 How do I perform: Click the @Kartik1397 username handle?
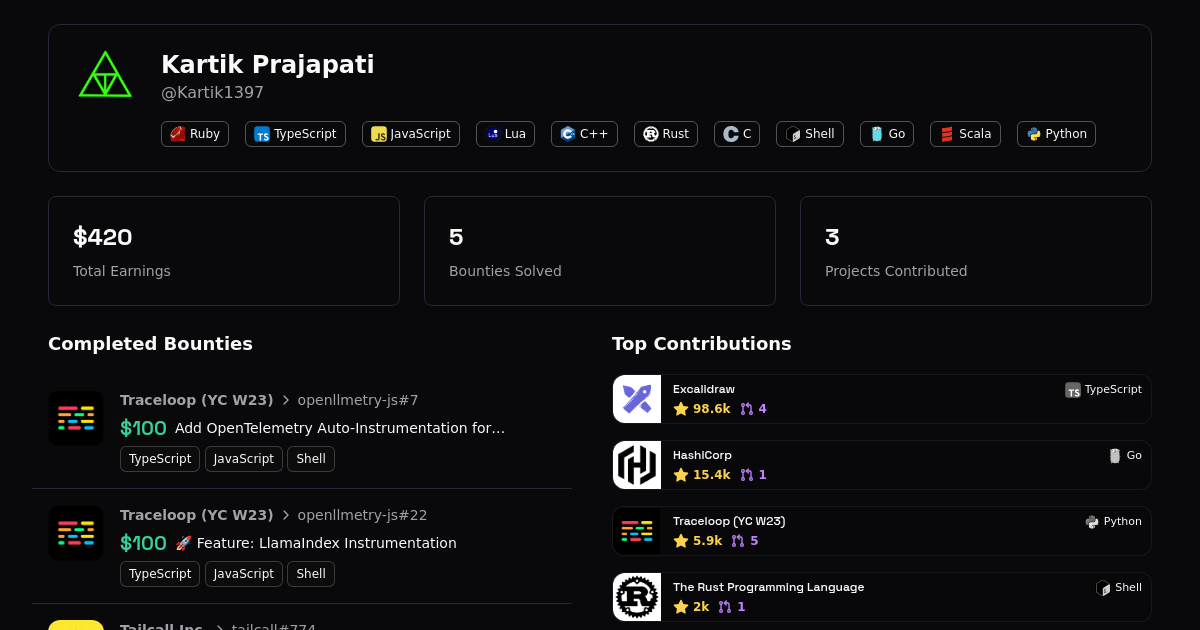point(212,93)
